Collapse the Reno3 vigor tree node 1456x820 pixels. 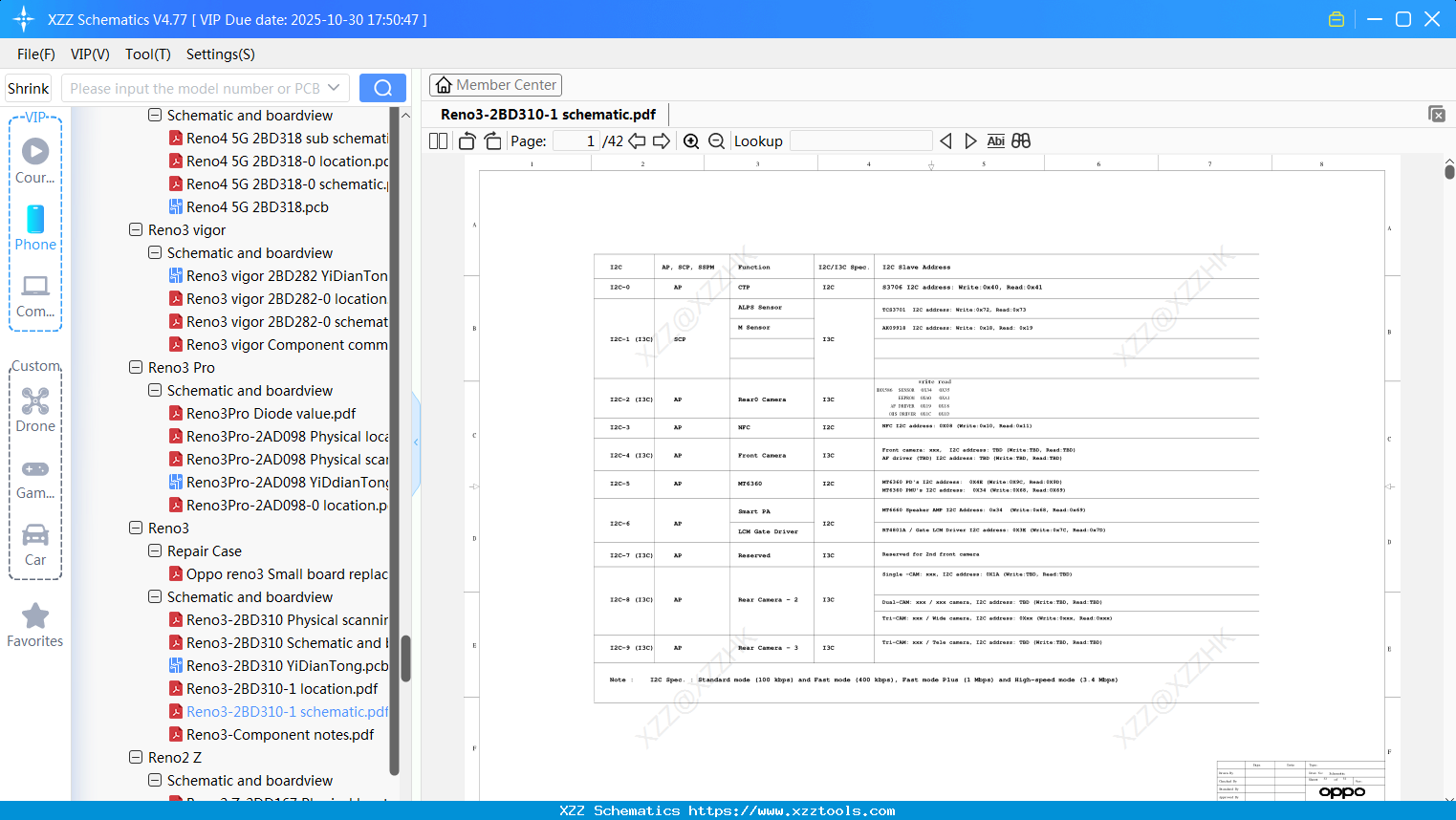tap(136, 229)
